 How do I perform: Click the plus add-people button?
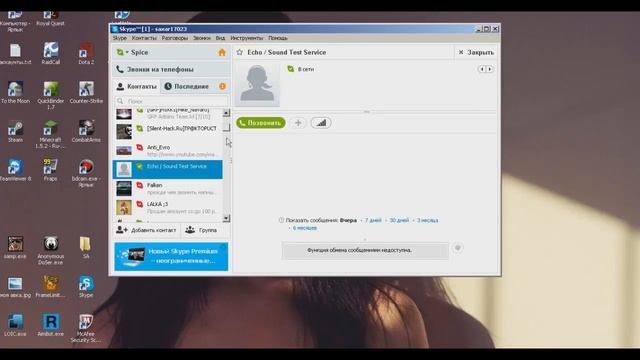point(298,123)
